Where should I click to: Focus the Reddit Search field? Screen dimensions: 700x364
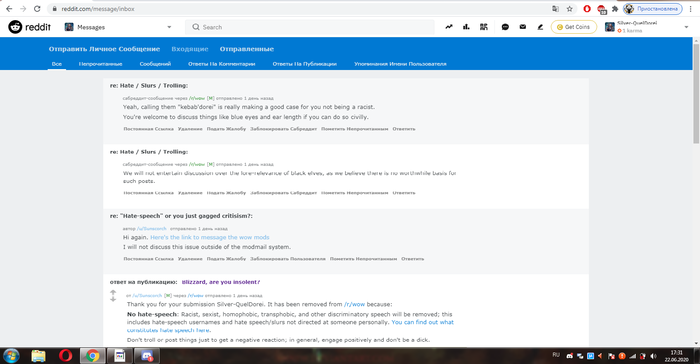[x=310, y=27]
